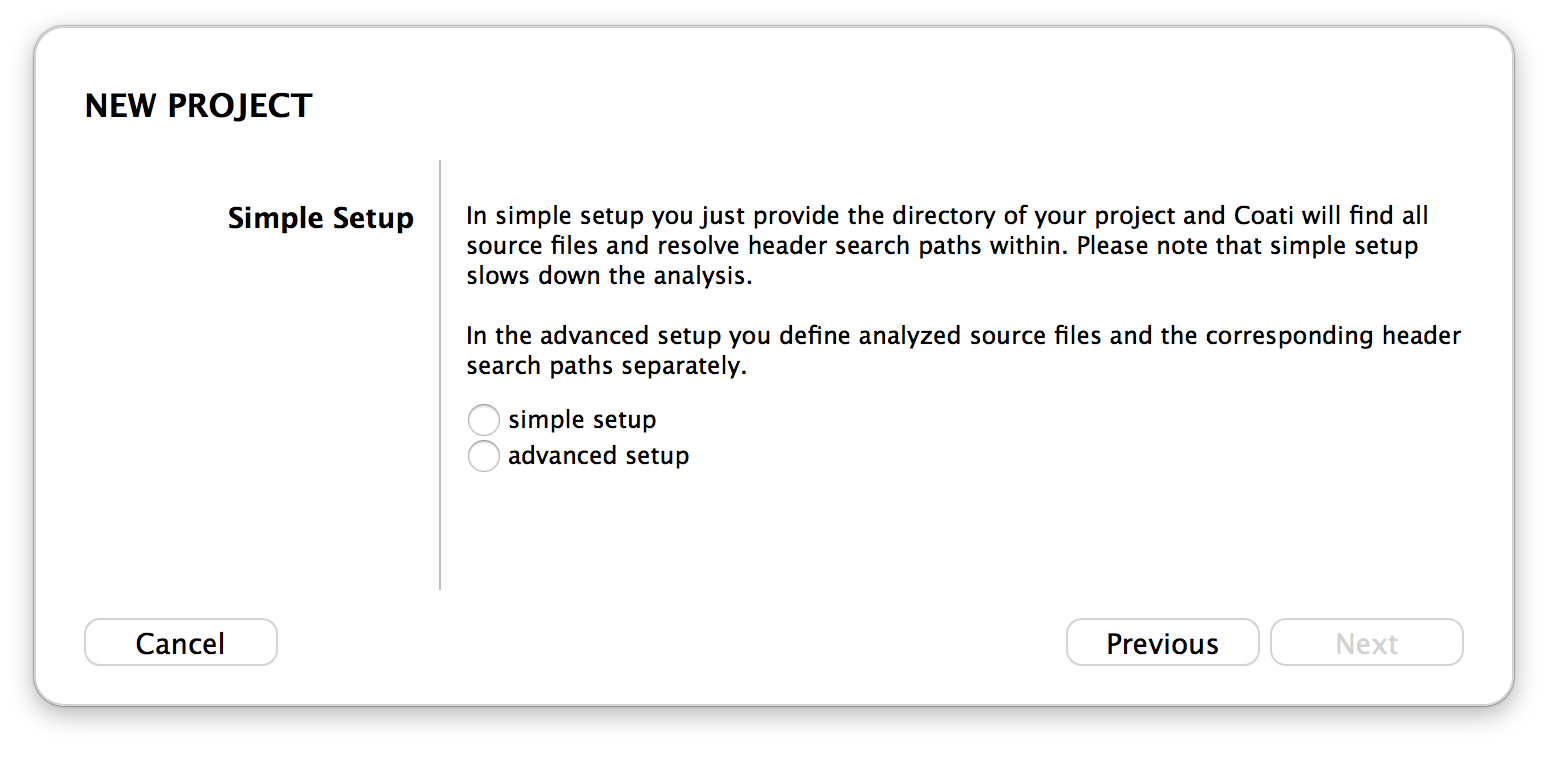Click the word Coati in the description
Viewport: 1568px width, 768px height.
[1256, 216]
